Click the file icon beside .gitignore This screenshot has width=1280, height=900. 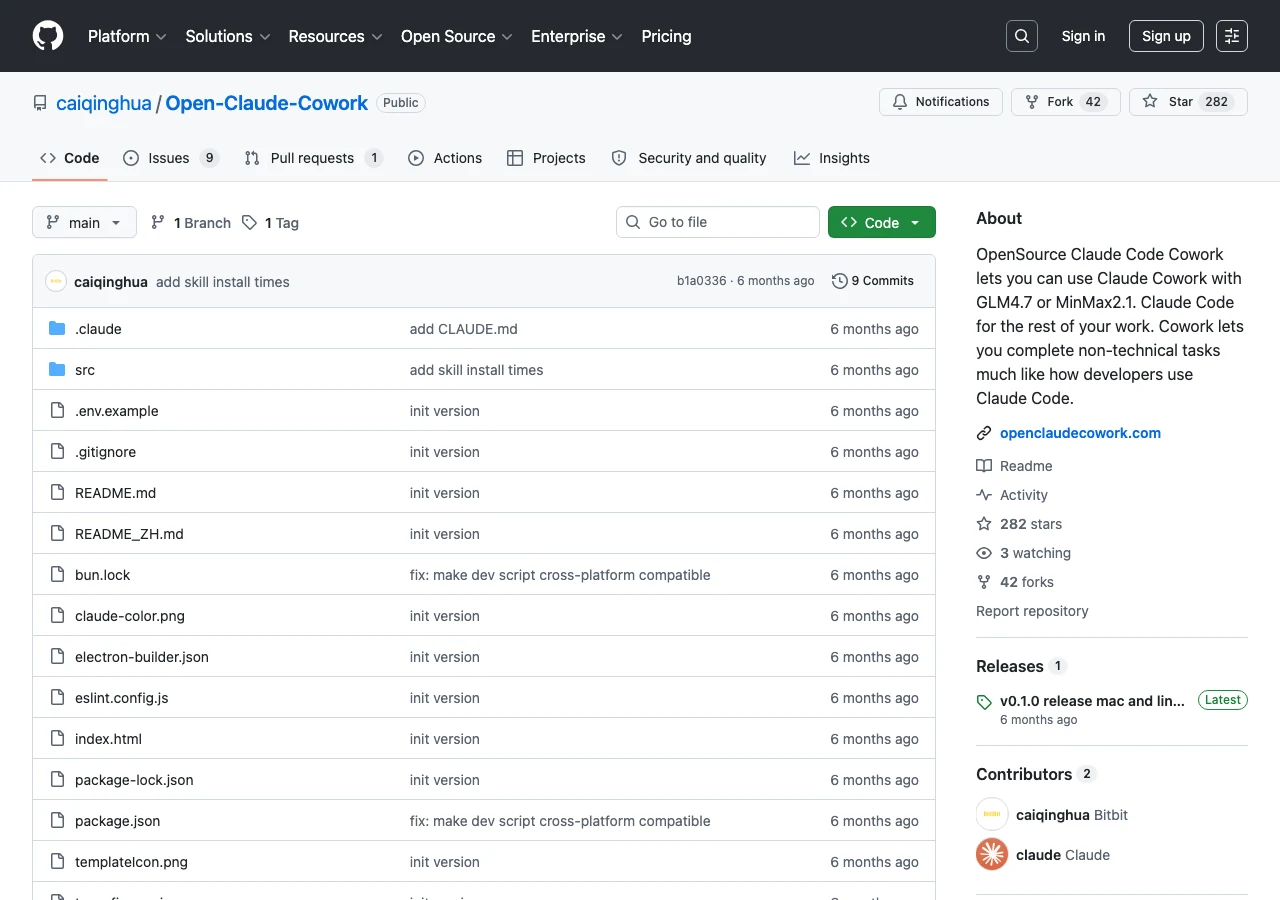(57, 452)
